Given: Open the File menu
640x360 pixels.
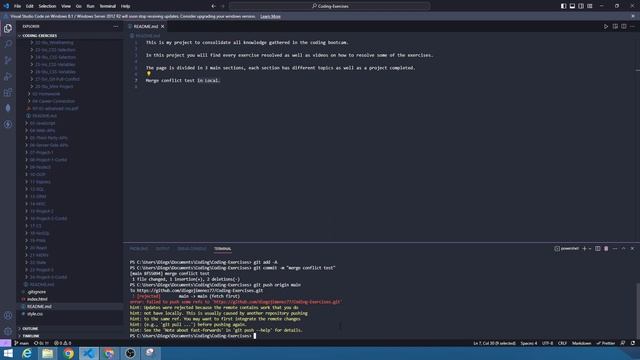Looking at the screenshot, I should point(17,6).
